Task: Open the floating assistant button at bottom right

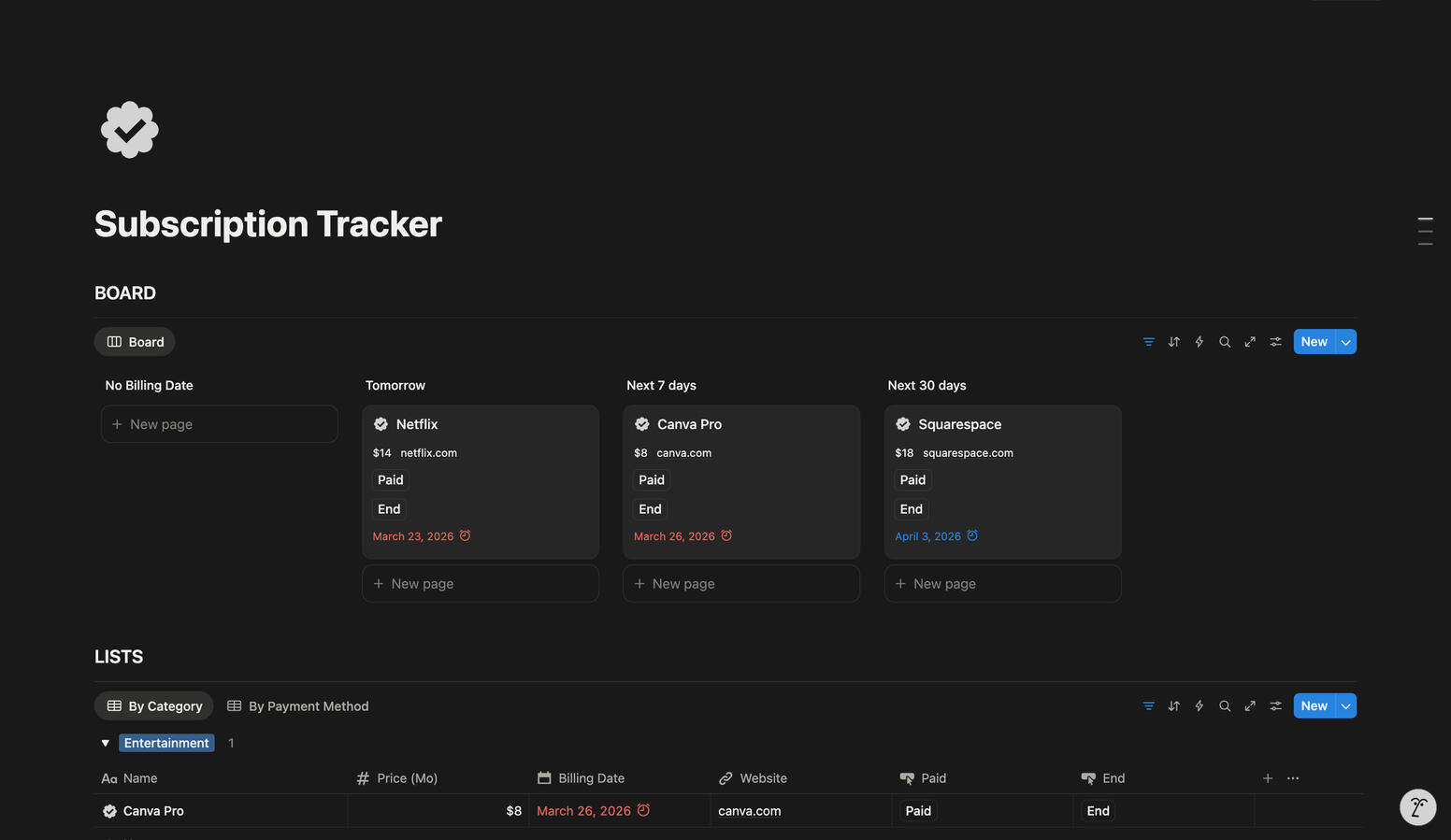Action: click(1417, 807)
